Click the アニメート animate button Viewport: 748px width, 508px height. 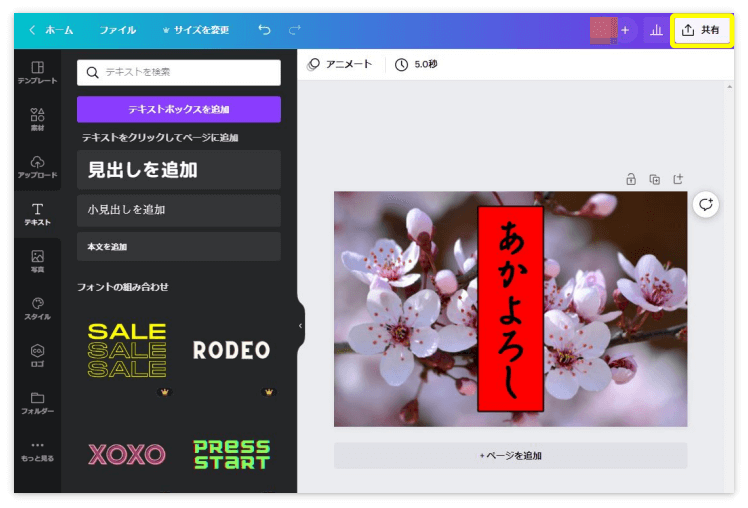pyautogui.click(x=339, y=64)
